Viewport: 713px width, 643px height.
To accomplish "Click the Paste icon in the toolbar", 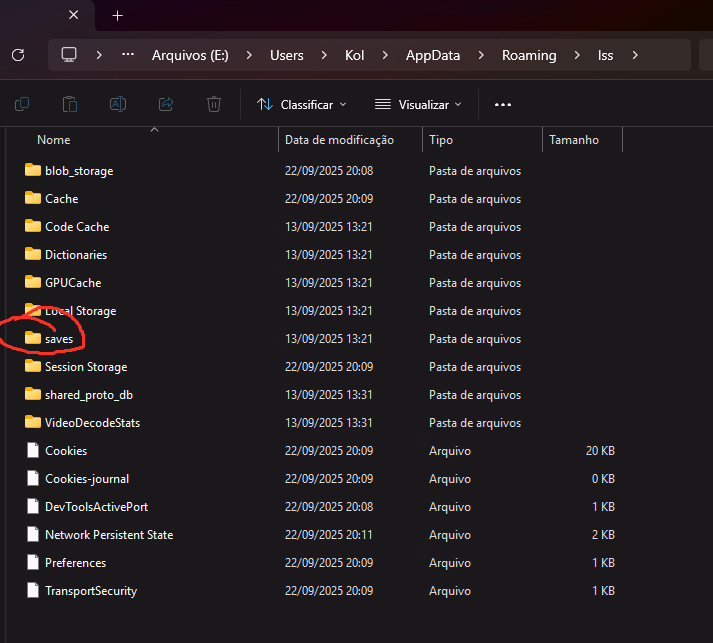I will point(70,104).
